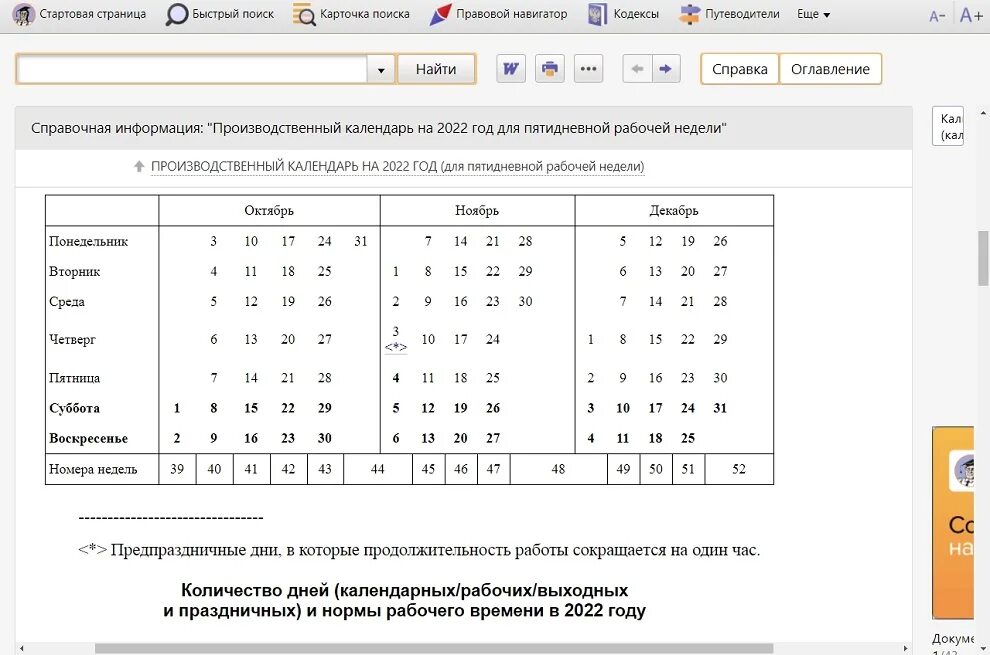Expand the Еще dropdown menu
The image size is (990, 655).
(x=813, y=14)
